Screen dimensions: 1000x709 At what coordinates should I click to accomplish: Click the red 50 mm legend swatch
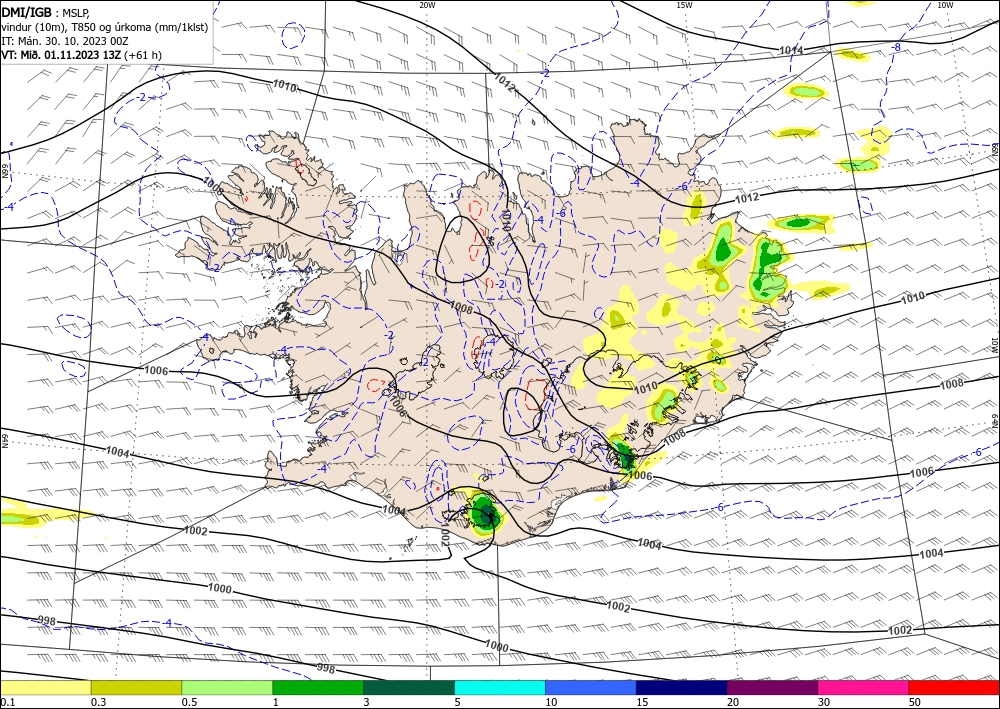(x=954, y=687)
